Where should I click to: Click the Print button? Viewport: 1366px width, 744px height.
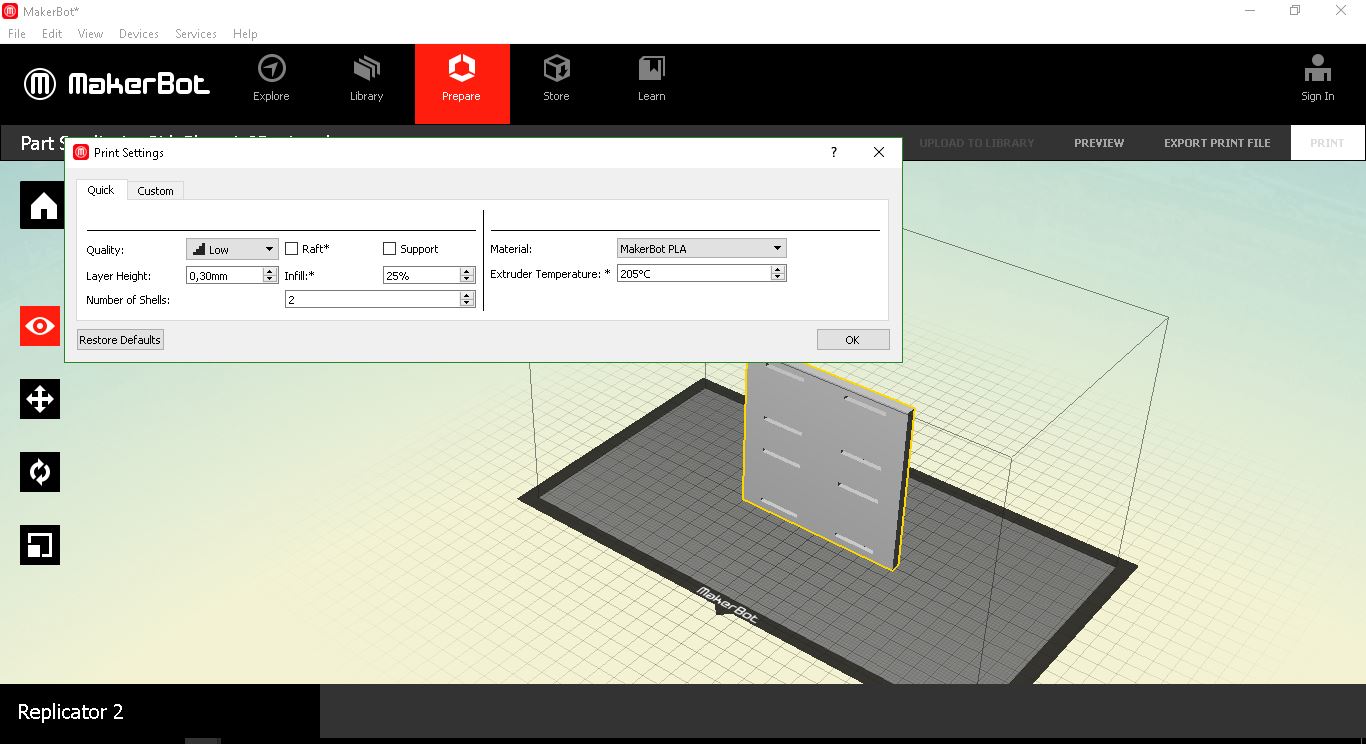coord(1328,143)
